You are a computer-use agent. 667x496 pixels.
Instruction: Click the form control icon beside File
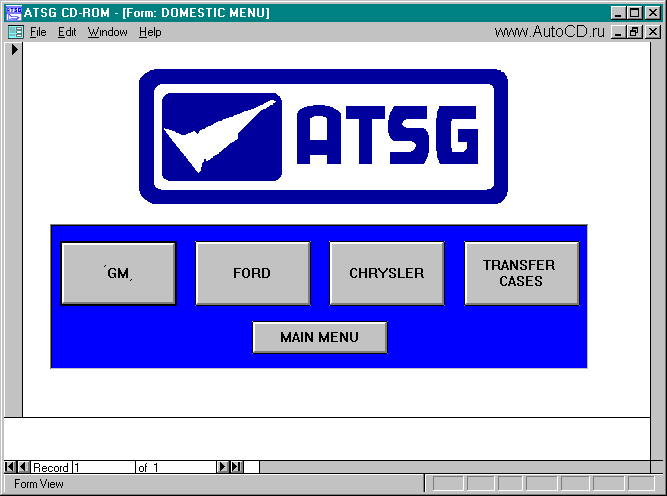(16, 32)
